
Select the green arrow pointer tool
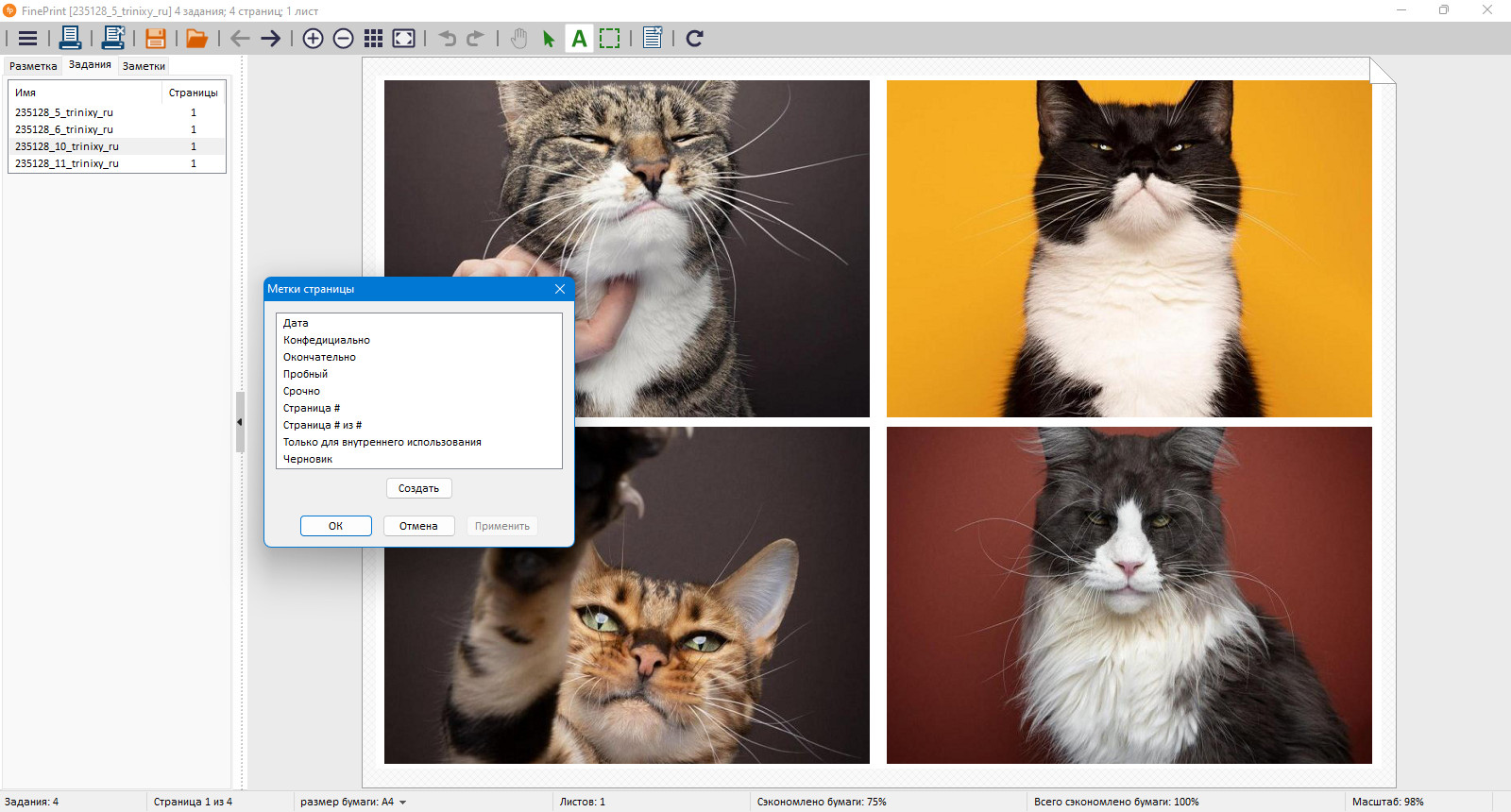coord(549,39)
